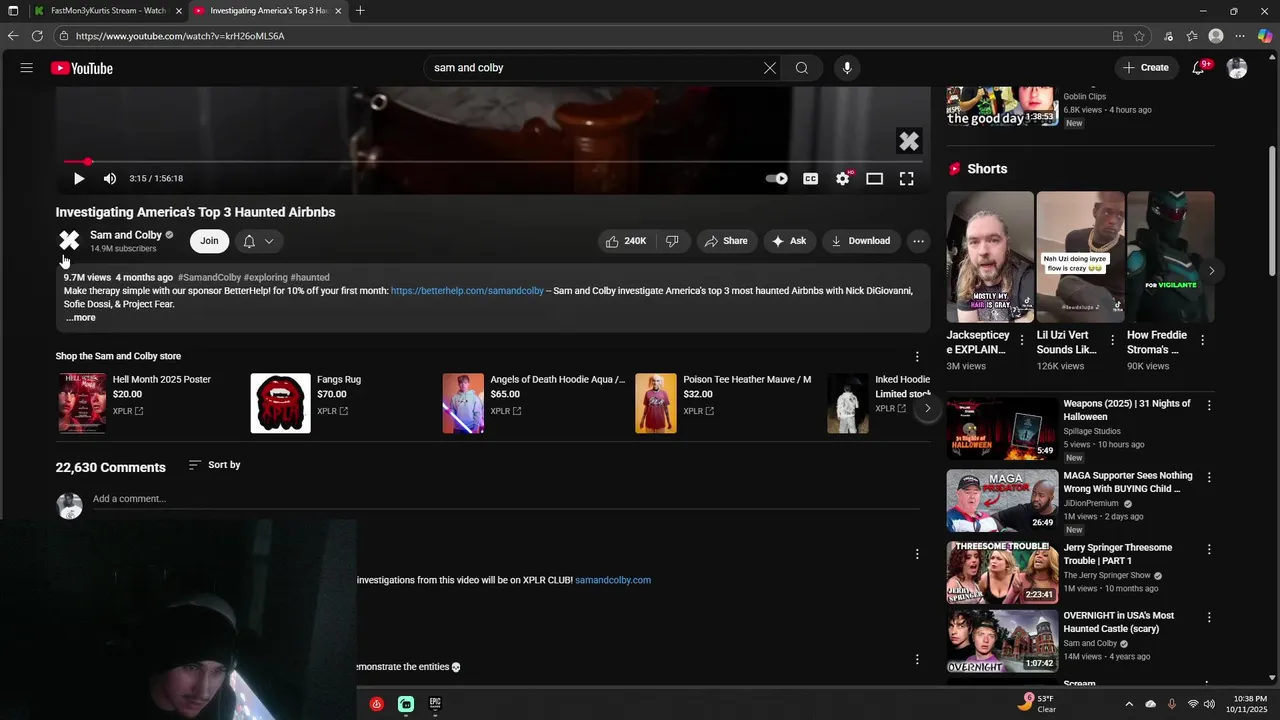Download the video
This screenshot has width=1280, height=720.
coord(861,241)
